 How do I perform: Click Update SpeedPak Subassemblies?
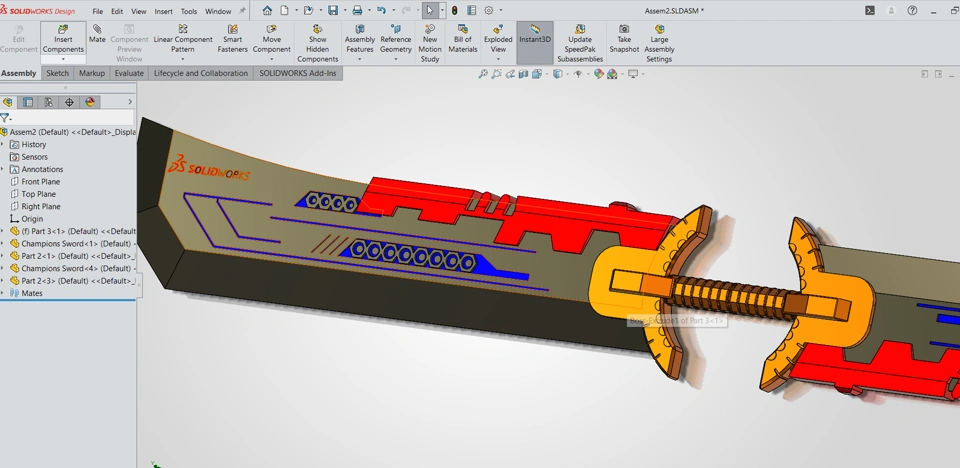[580, 43]
